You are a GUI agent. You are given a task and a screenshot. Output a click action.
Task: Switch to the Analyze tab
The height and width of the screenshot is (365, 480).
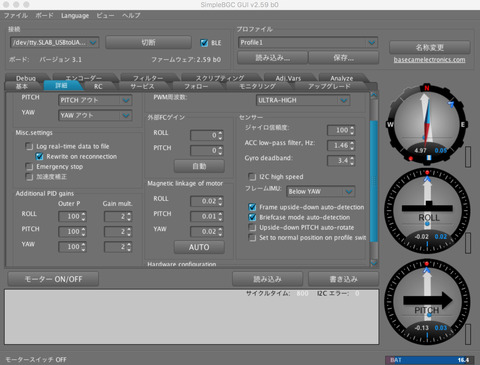coord(342,78)
